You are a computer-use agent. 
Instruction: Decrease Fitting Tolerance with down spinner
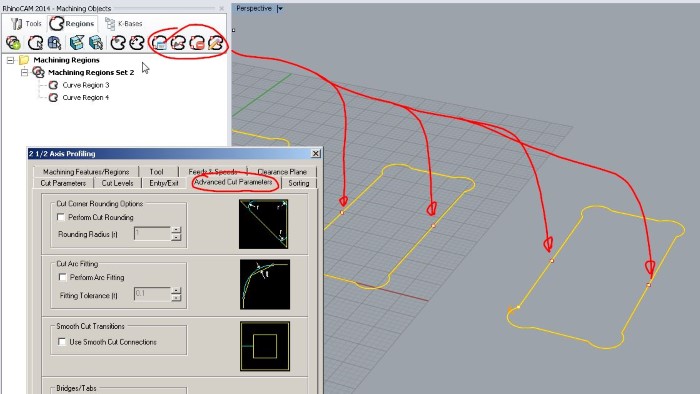[176, 297]
